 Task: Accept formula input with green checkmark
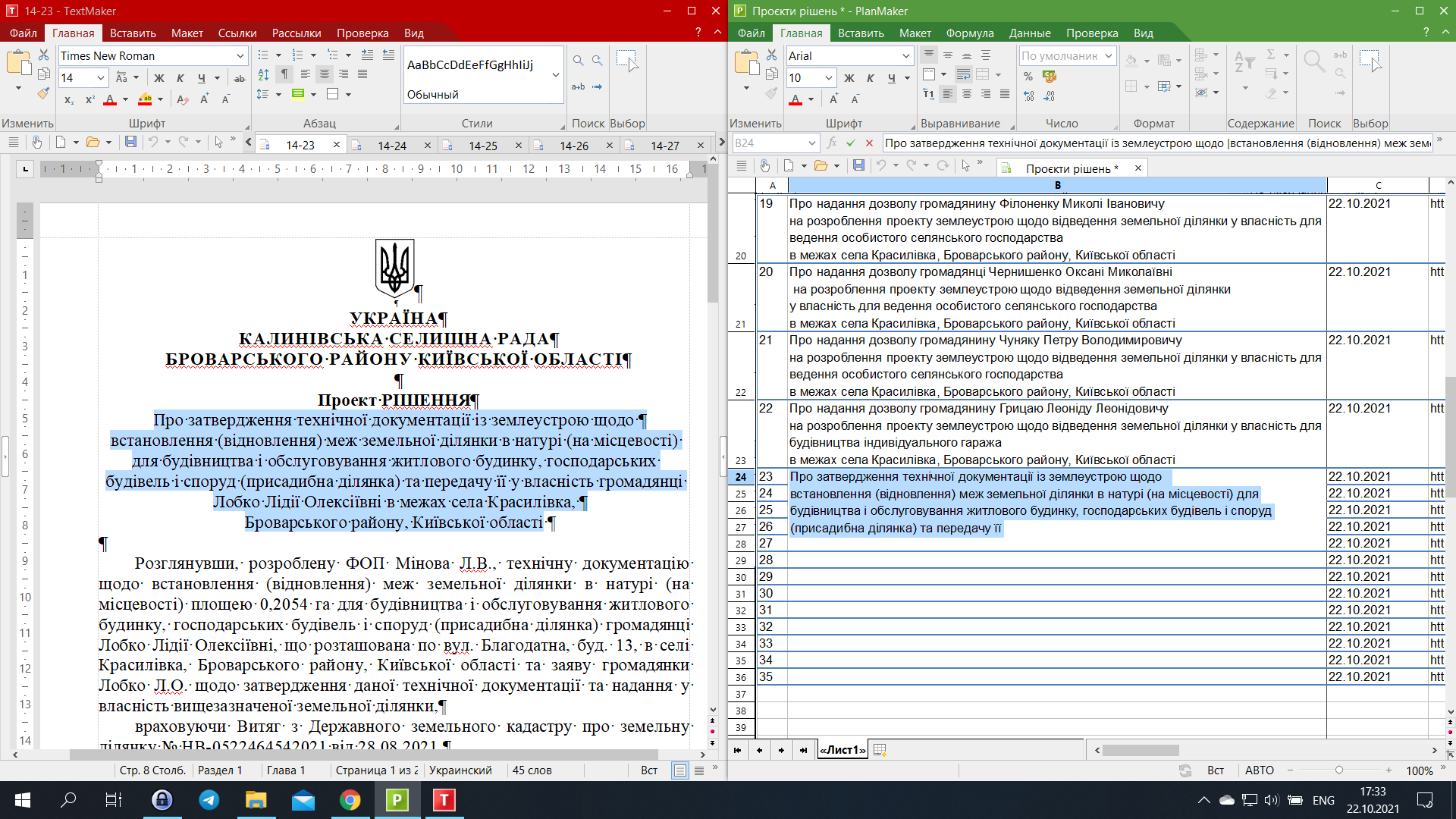pos(851,143)
